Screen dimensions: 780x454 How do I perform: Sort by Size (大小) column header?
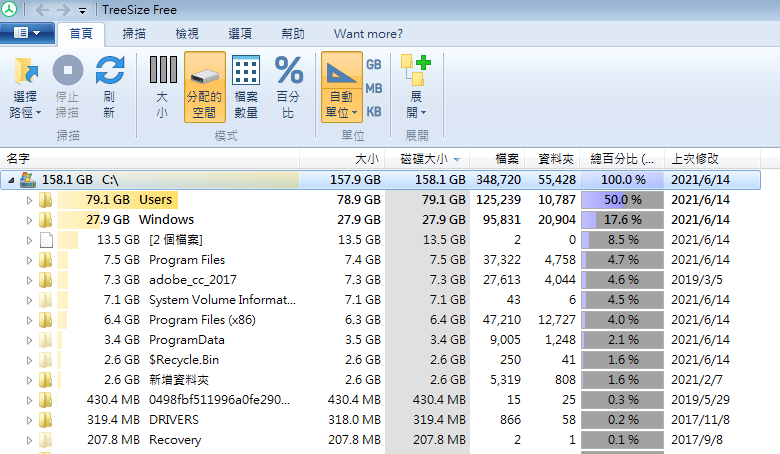click(x=342, y=159)
